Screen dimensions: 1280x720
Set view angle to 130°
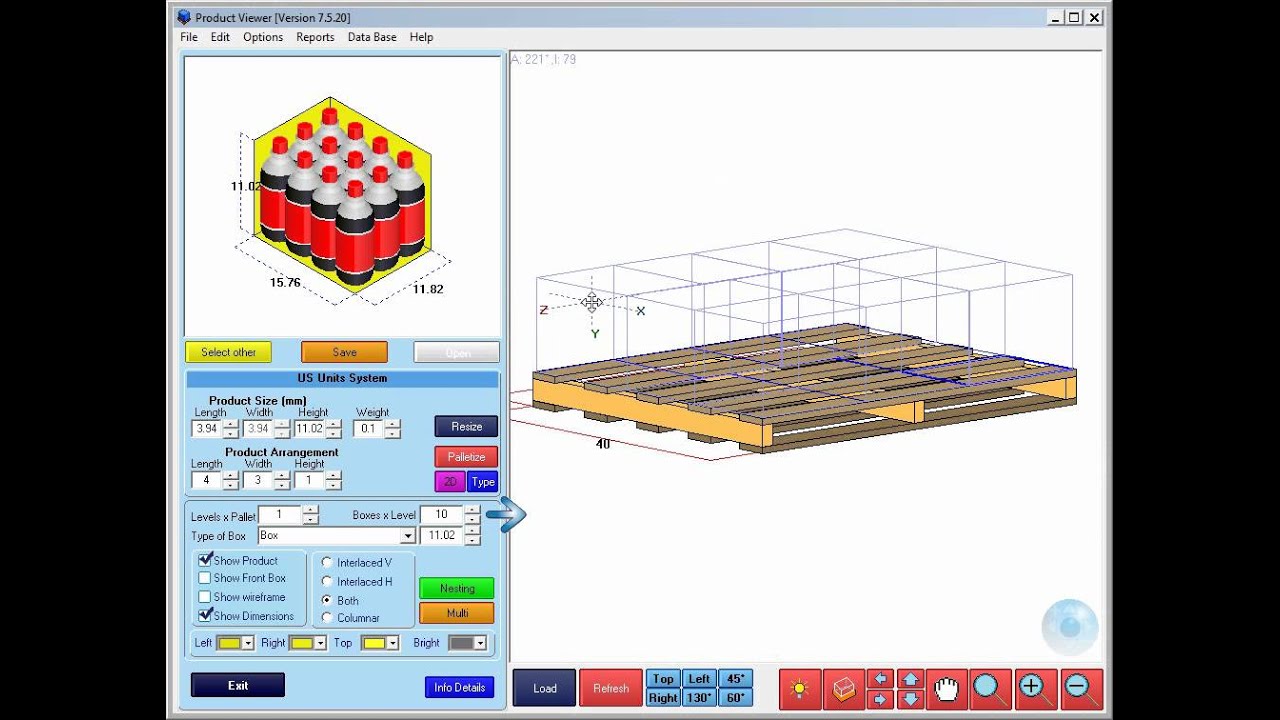click(x=699, y=698)
